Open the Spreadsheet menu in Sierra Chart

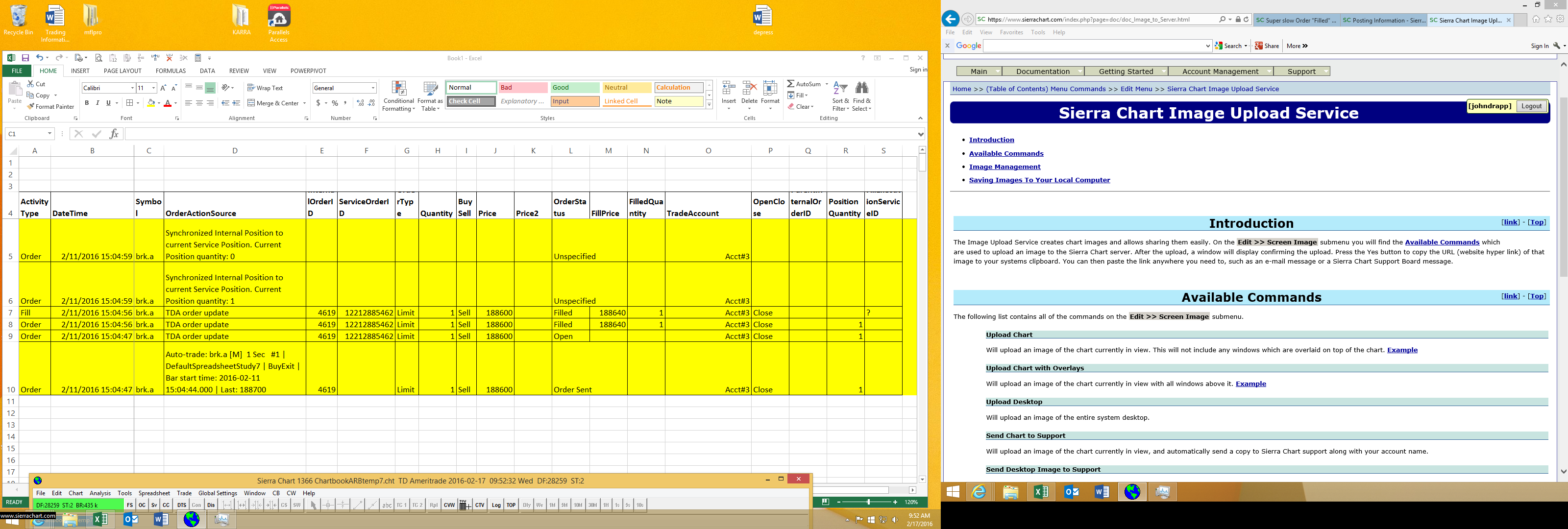tap(154, 493)
